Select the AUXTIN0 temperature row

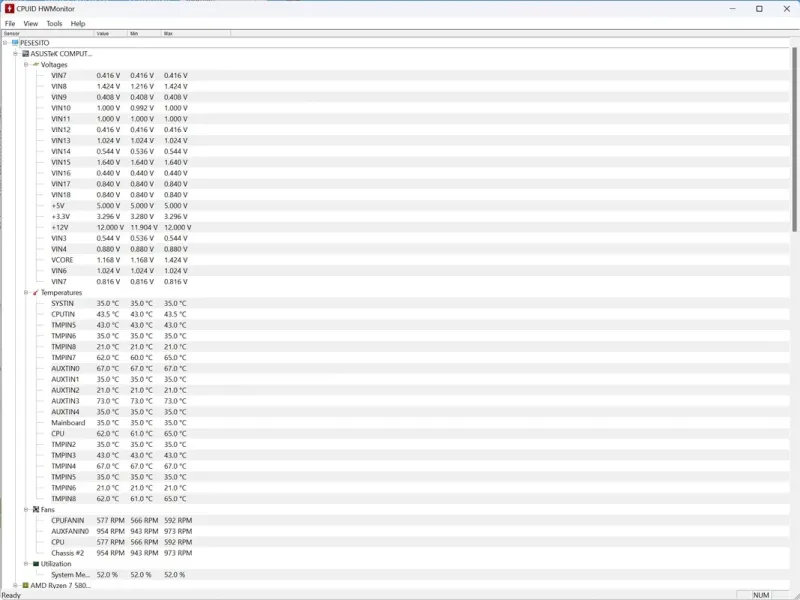pos(119,368)
